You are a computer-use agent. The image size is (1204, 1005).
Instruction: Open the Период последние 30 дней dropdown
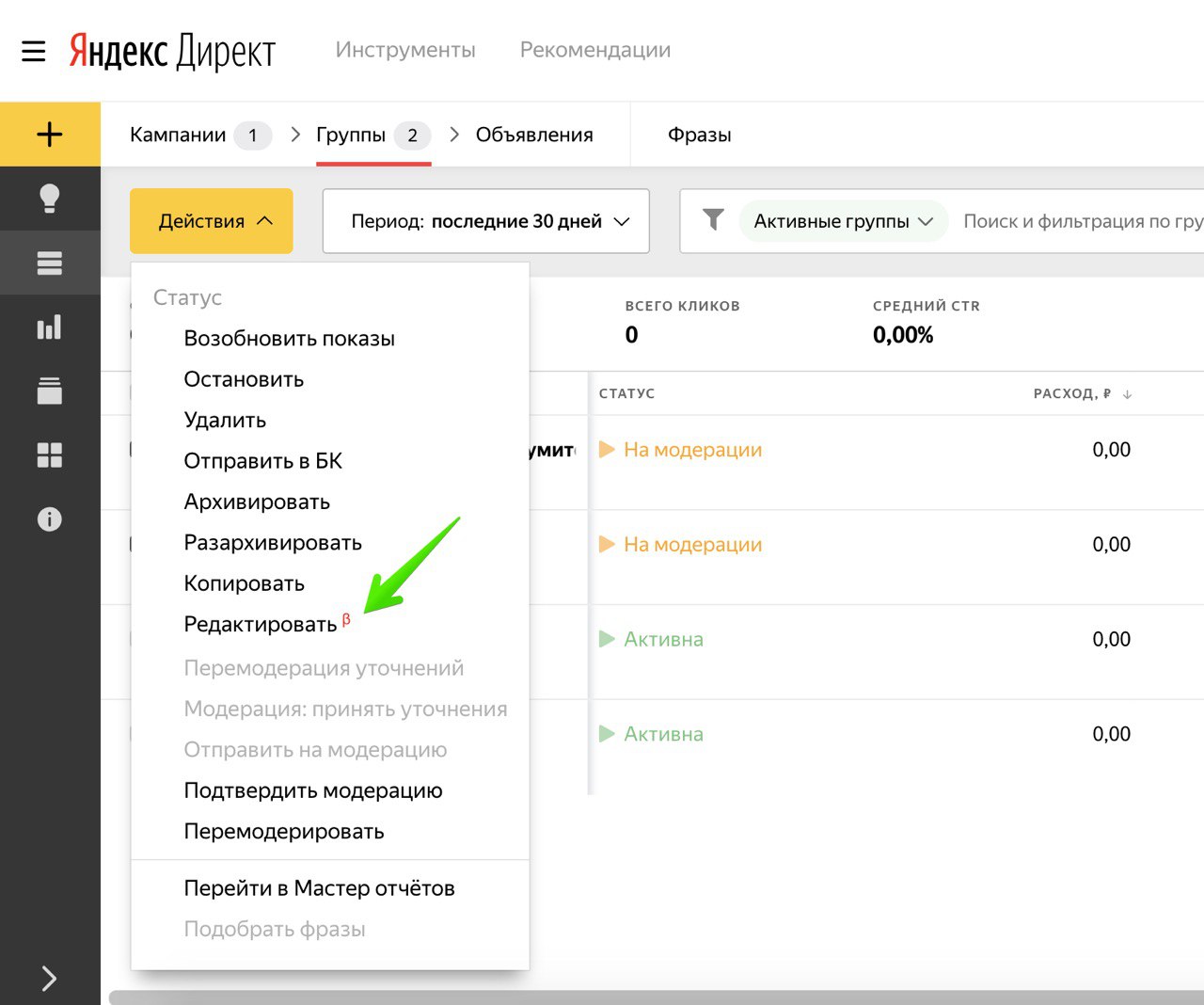(485, 221)
